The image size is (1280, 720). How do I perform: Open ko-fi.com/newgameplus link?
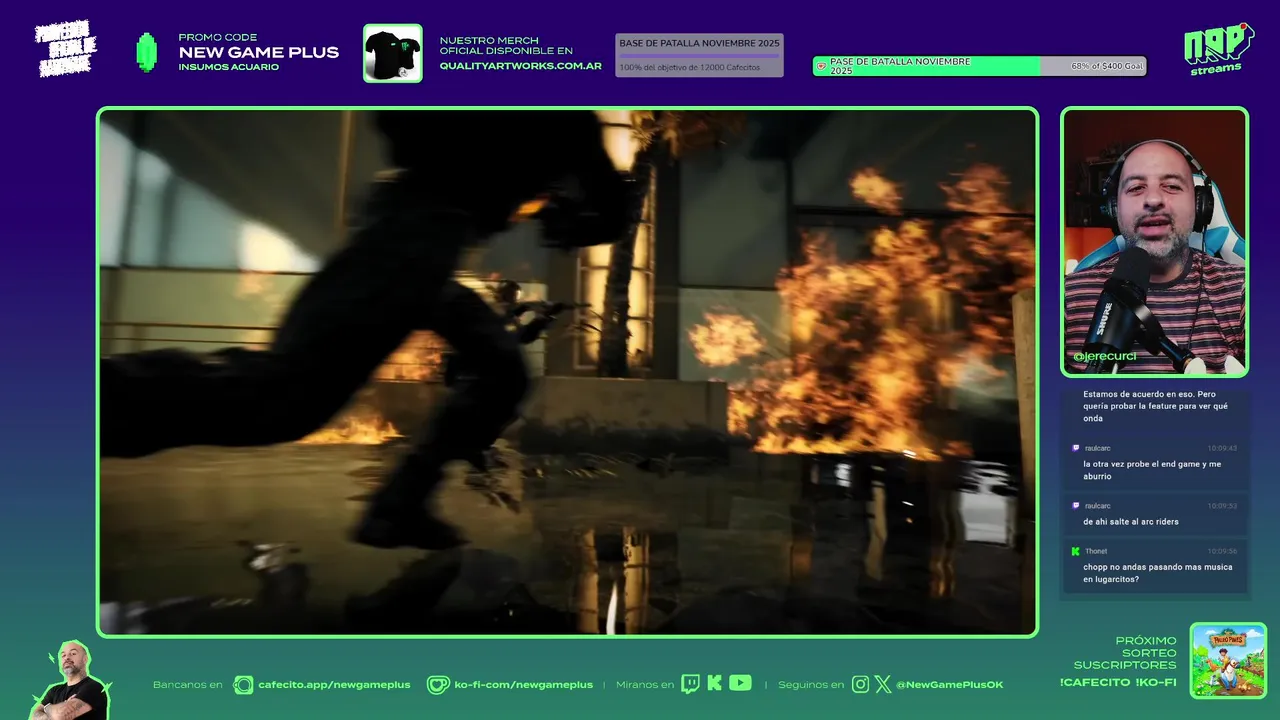[523, 685]
